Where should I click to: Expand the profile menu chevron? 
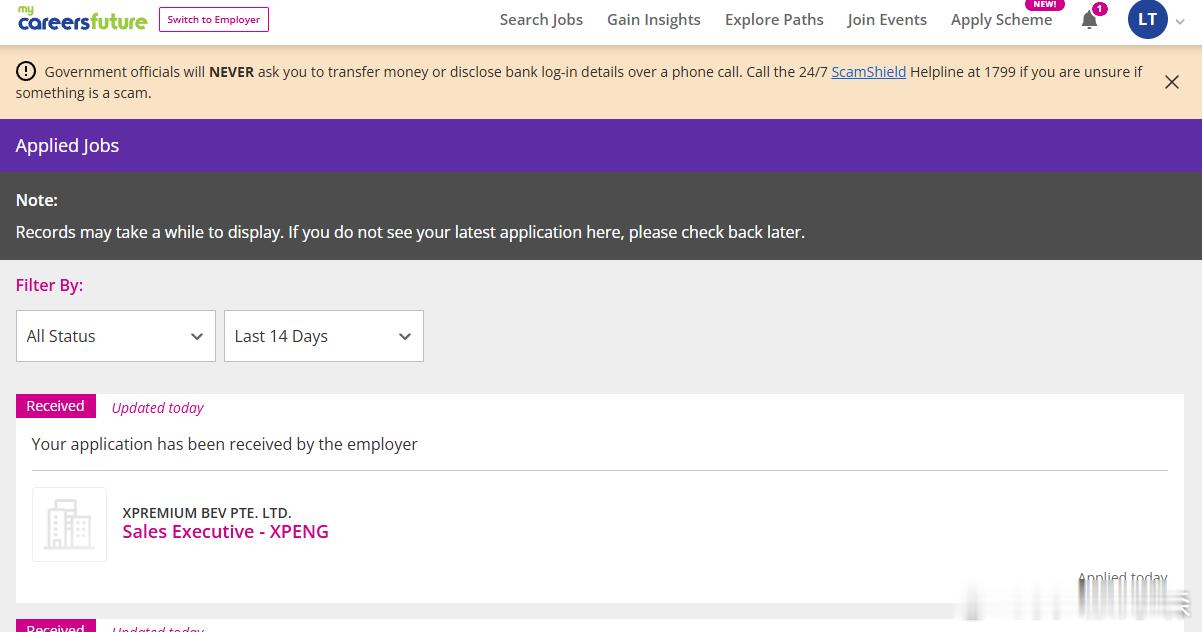point(1181,20)
